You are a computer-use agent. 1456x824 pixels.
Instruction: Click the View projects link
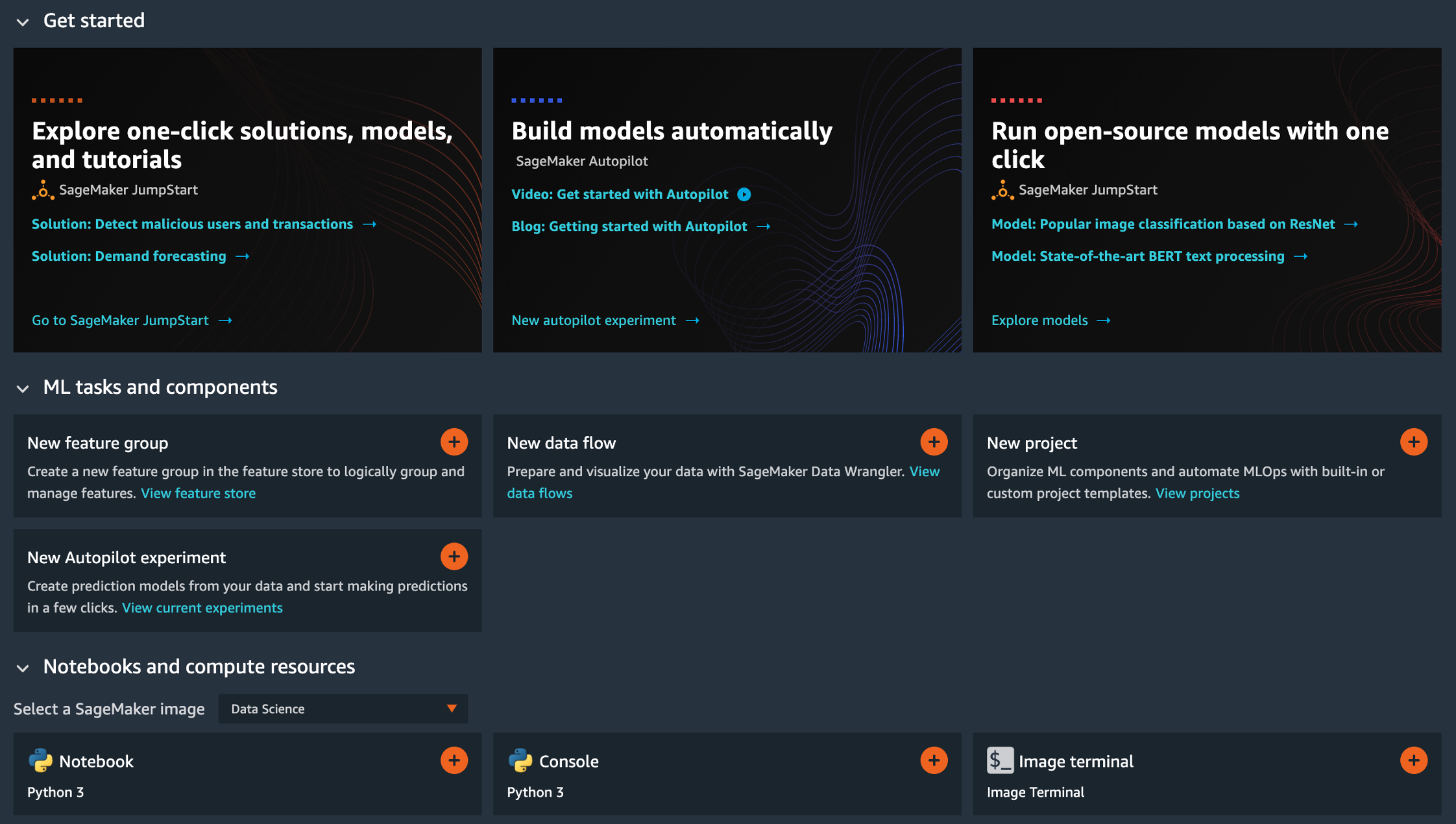pyautogui.click(x=1197, y=493)
